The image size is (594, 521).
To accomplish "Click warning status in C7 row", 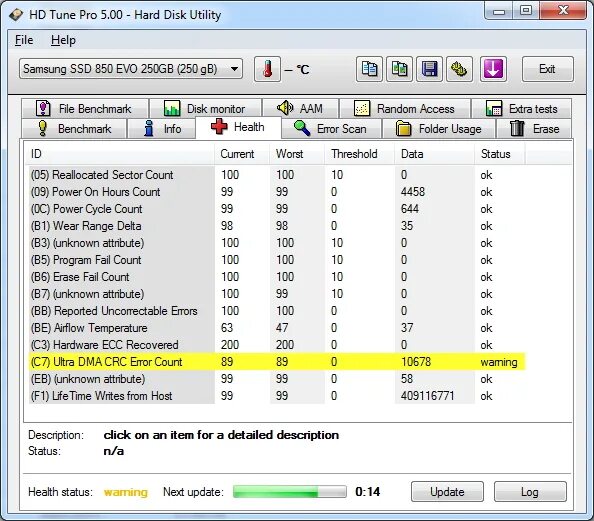I will pos(499,362).
